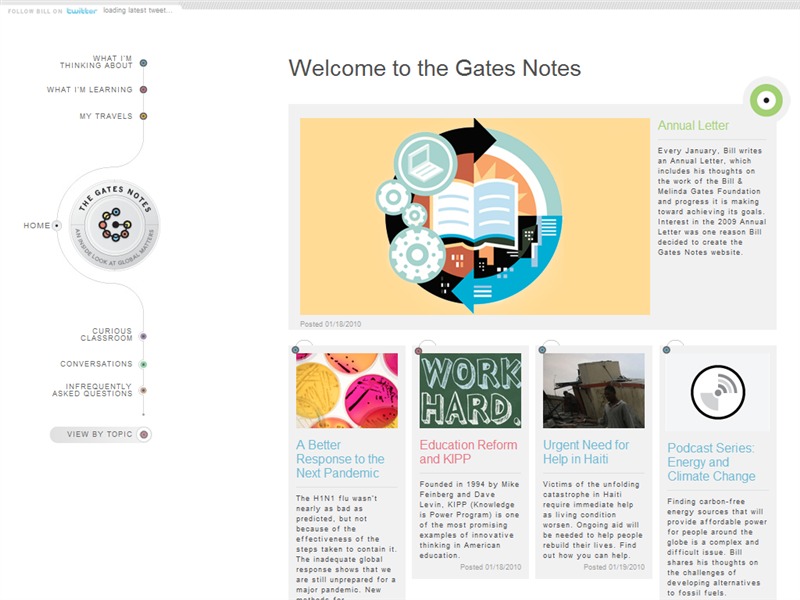Screen dimensions: 800x600
Task: Click Welcome to the Gates Notes heading
Action: [x=435, y=68]
